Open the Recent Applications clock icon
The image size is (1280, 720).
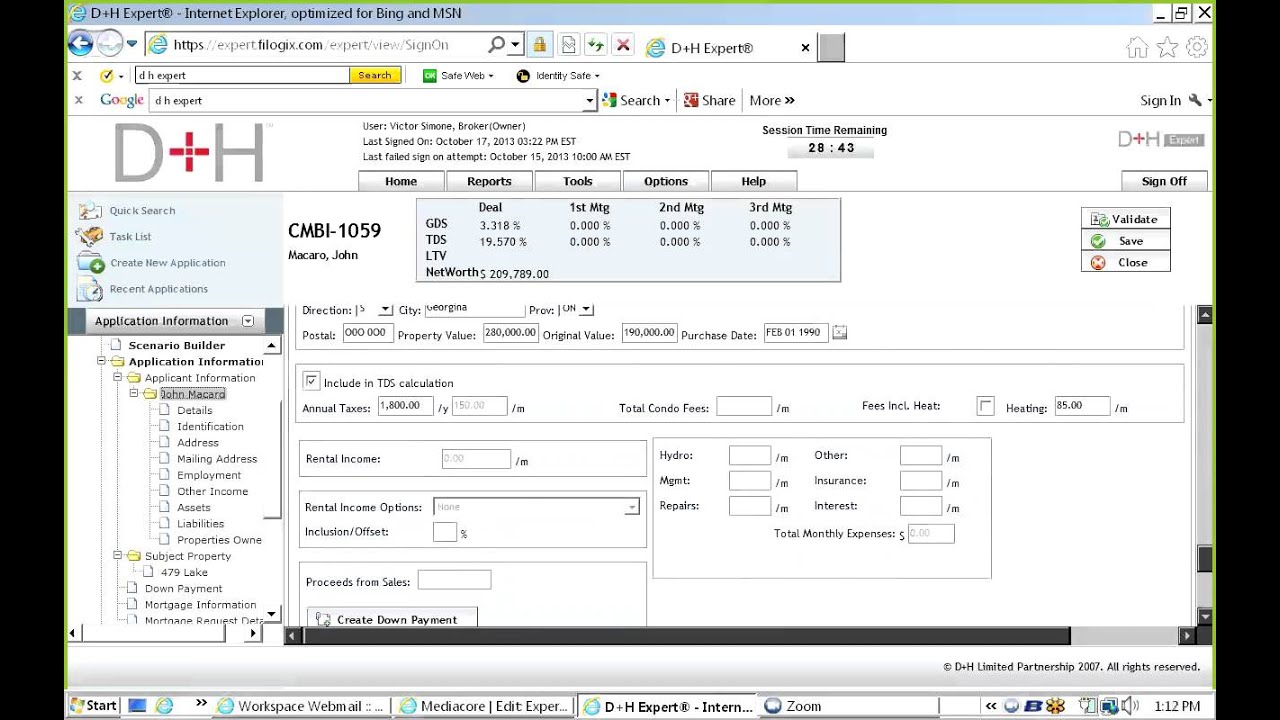point(90,289)
